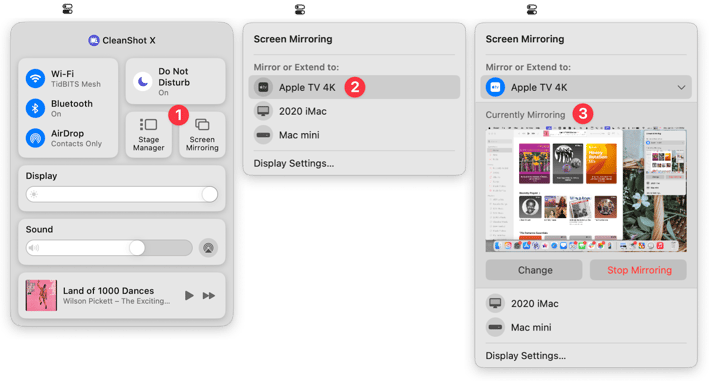Click the Screen Mirroring header in the middle panel
This screenshot has width=709, height=381.
[293, 39]
